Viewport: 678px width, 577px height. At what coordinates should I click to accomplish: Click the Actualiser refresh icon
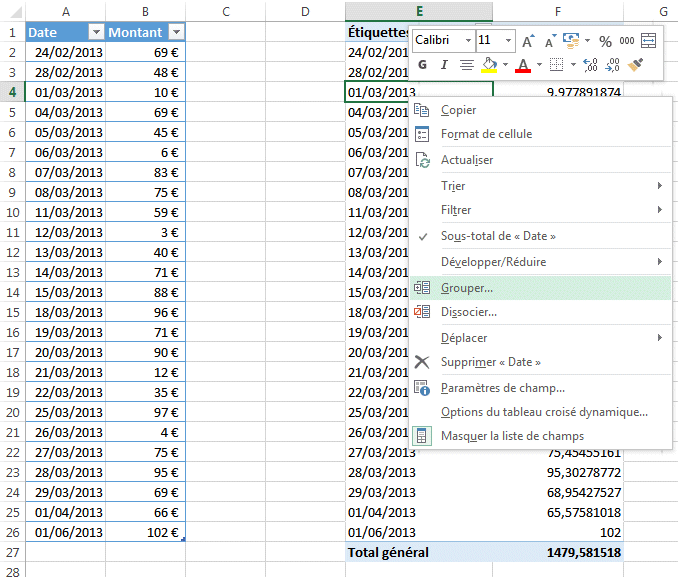(x=422, y=160)
